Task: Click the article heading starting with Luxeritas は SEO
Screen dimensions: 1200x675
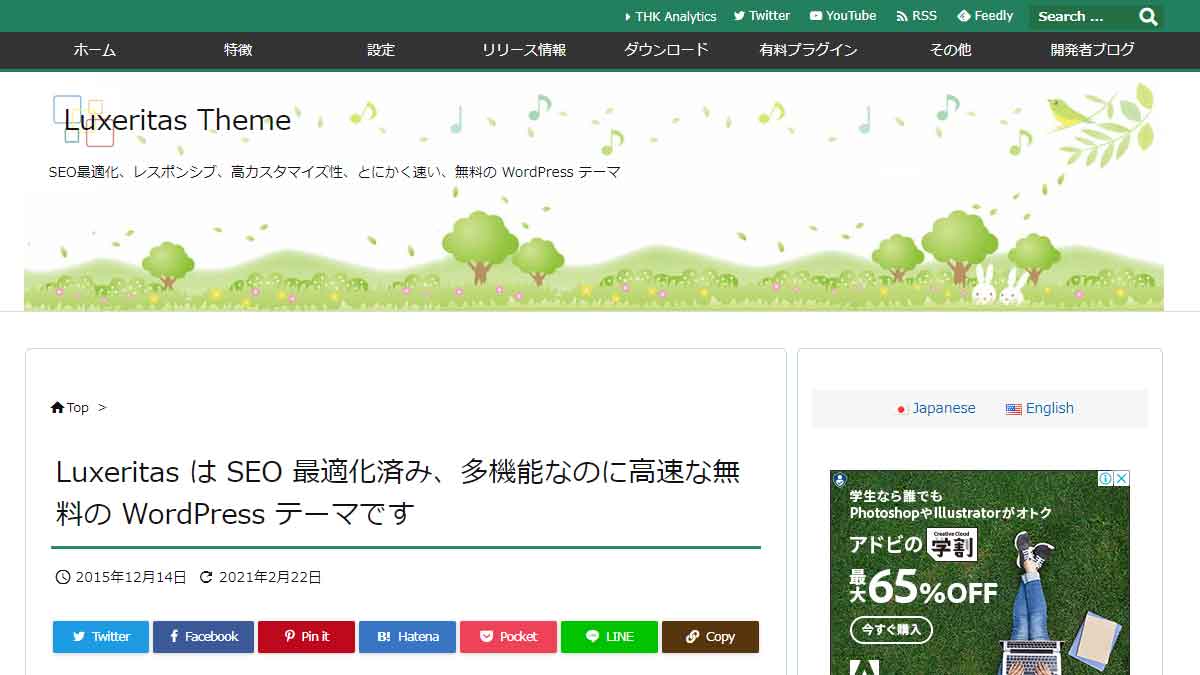Action: tap(398, 492)
